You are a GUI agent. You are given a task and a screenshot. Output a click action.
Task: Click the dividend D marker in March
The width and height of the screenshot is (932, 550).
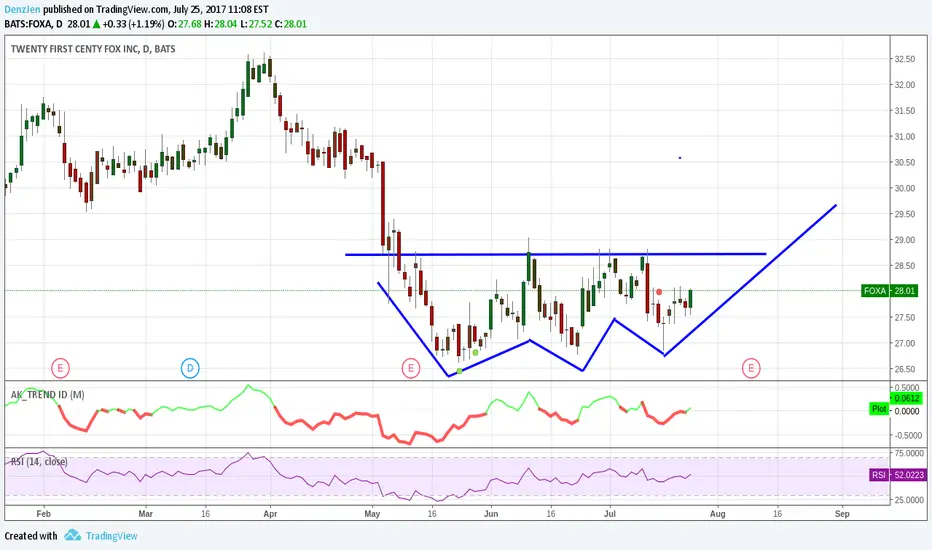190,368
